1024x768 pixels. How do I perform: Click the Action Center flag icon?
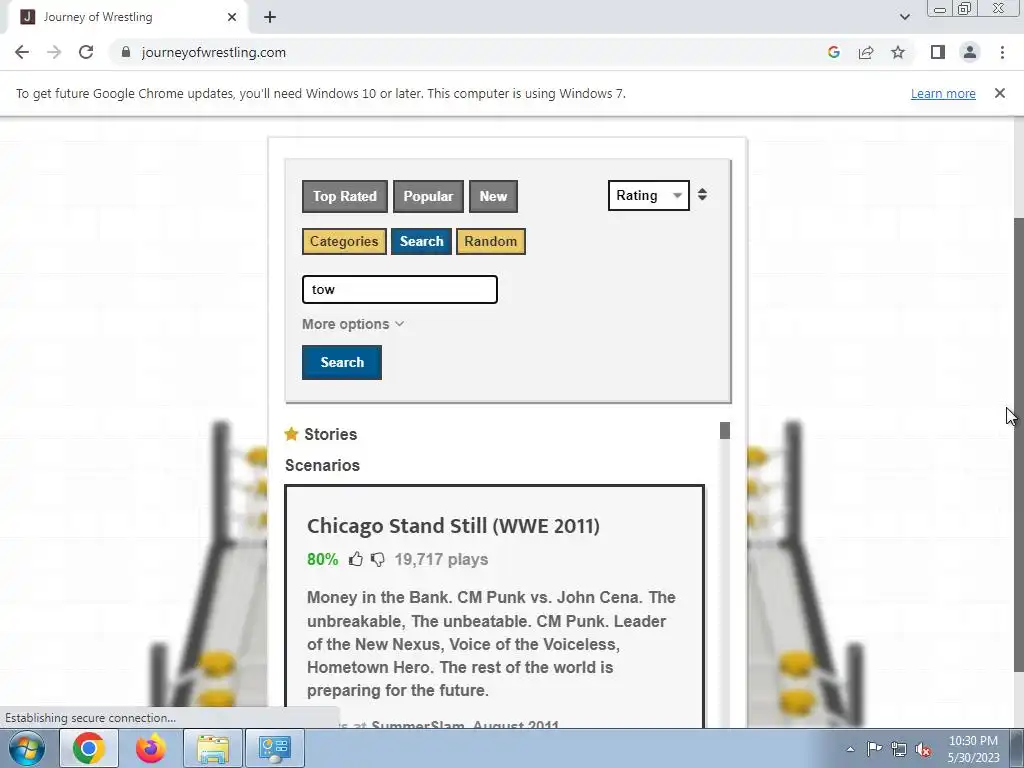pyautogui.click(x=874, y=749)
